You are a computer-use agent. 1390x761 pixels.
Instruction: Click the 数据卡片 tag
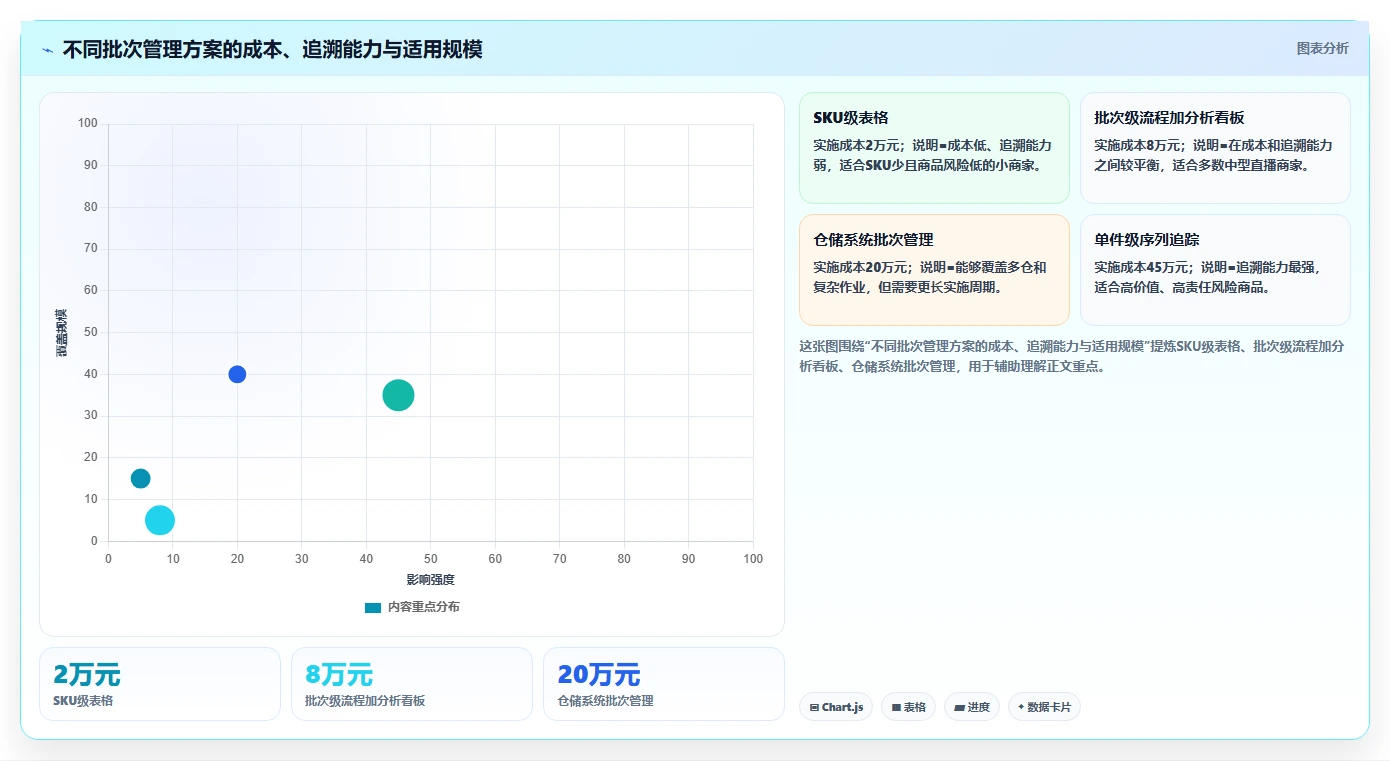click(x=1044, y=707)
